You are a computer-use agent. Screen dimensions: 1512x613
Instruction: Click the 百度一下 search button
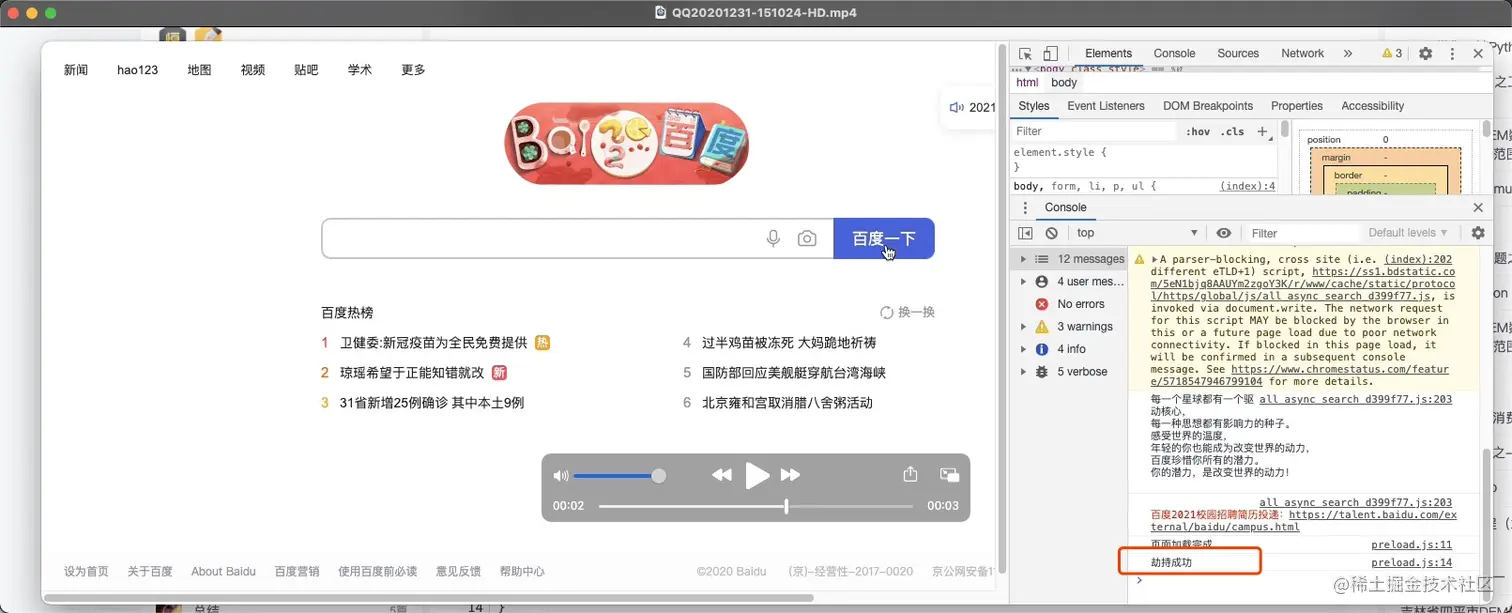[x=884, y=239]
